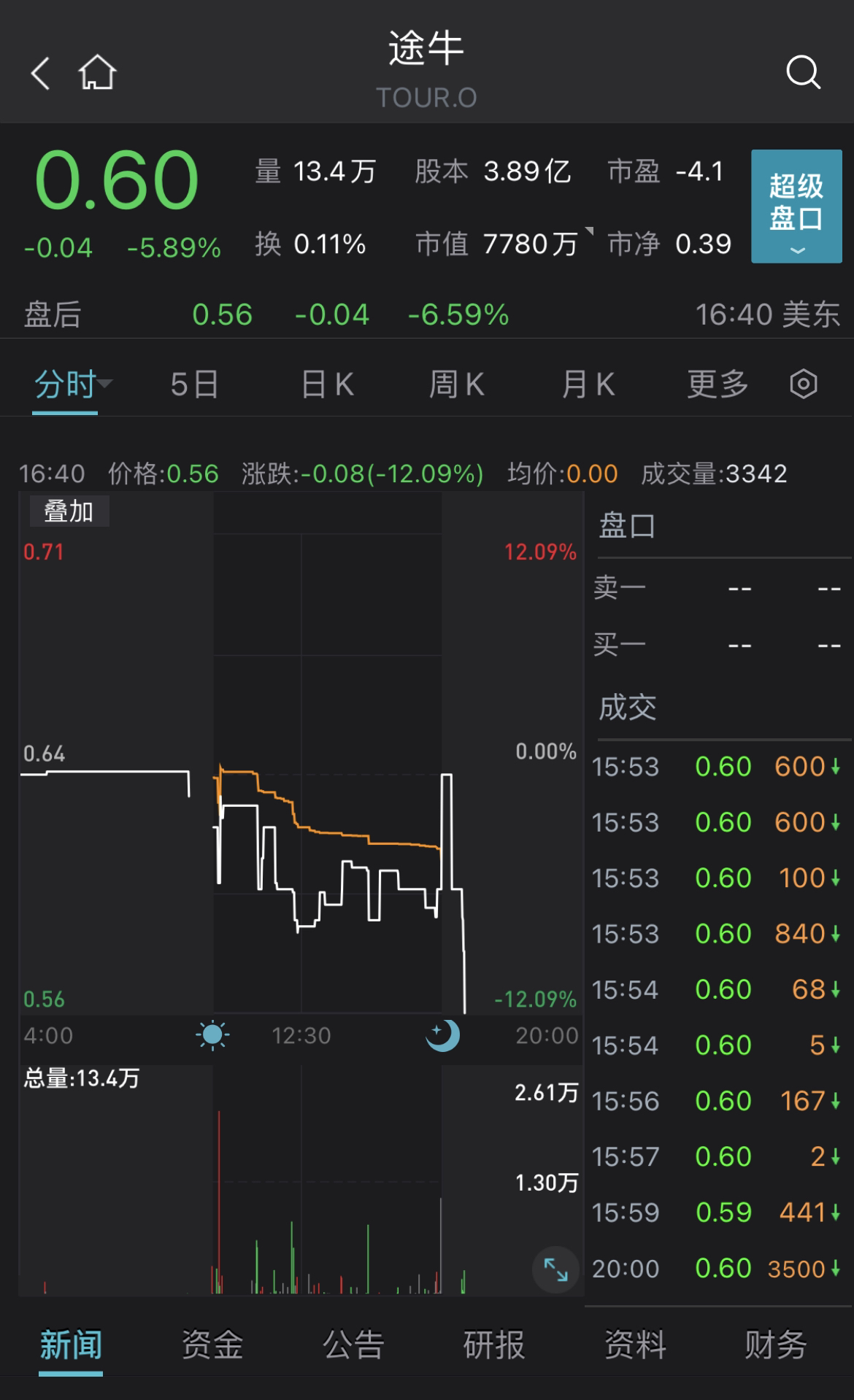Switch to 周K chart tab

pos(457,384)
